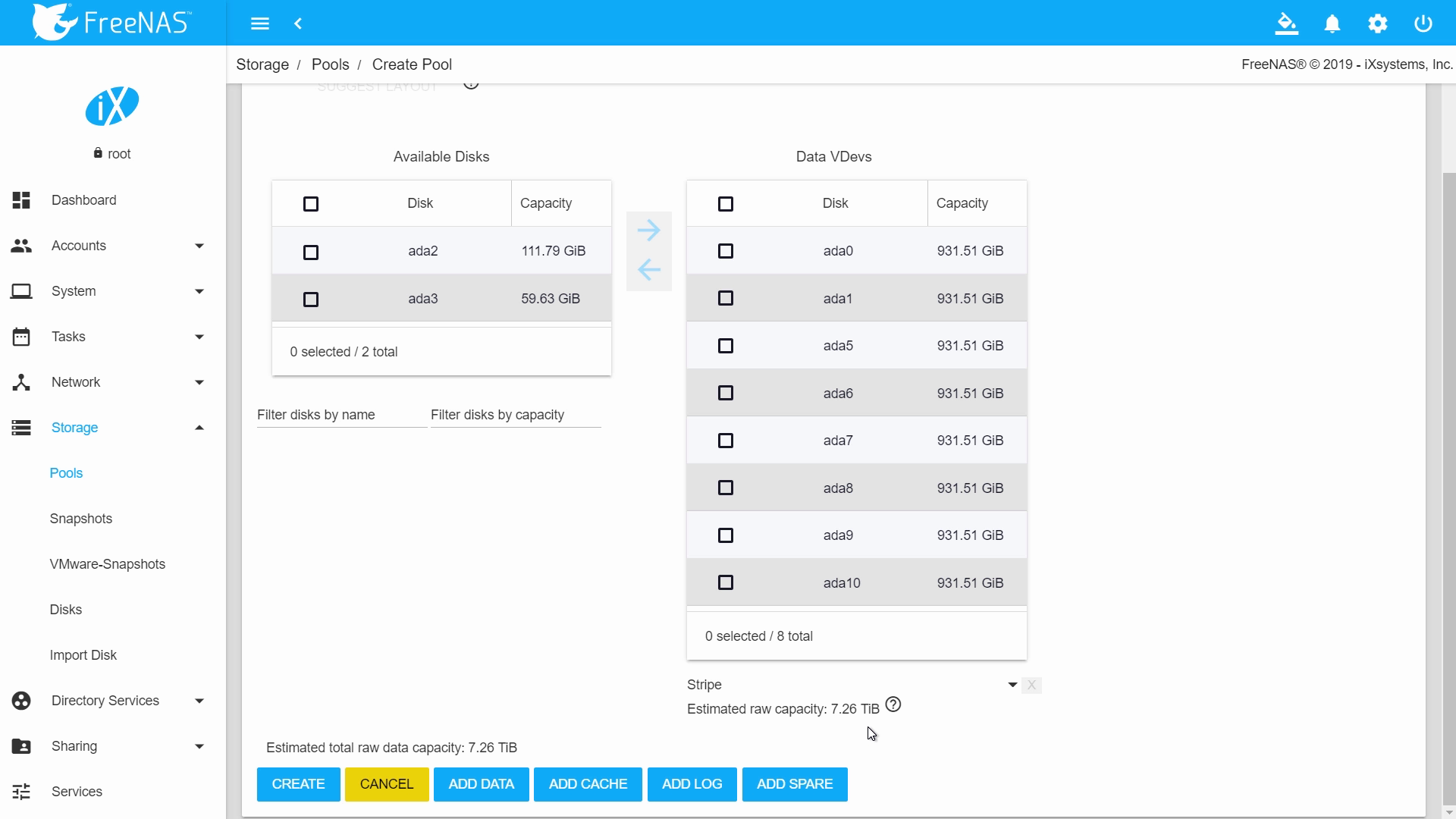
Task: Expand the Accounts menu arrow
Action: click(x=199, y=246)
